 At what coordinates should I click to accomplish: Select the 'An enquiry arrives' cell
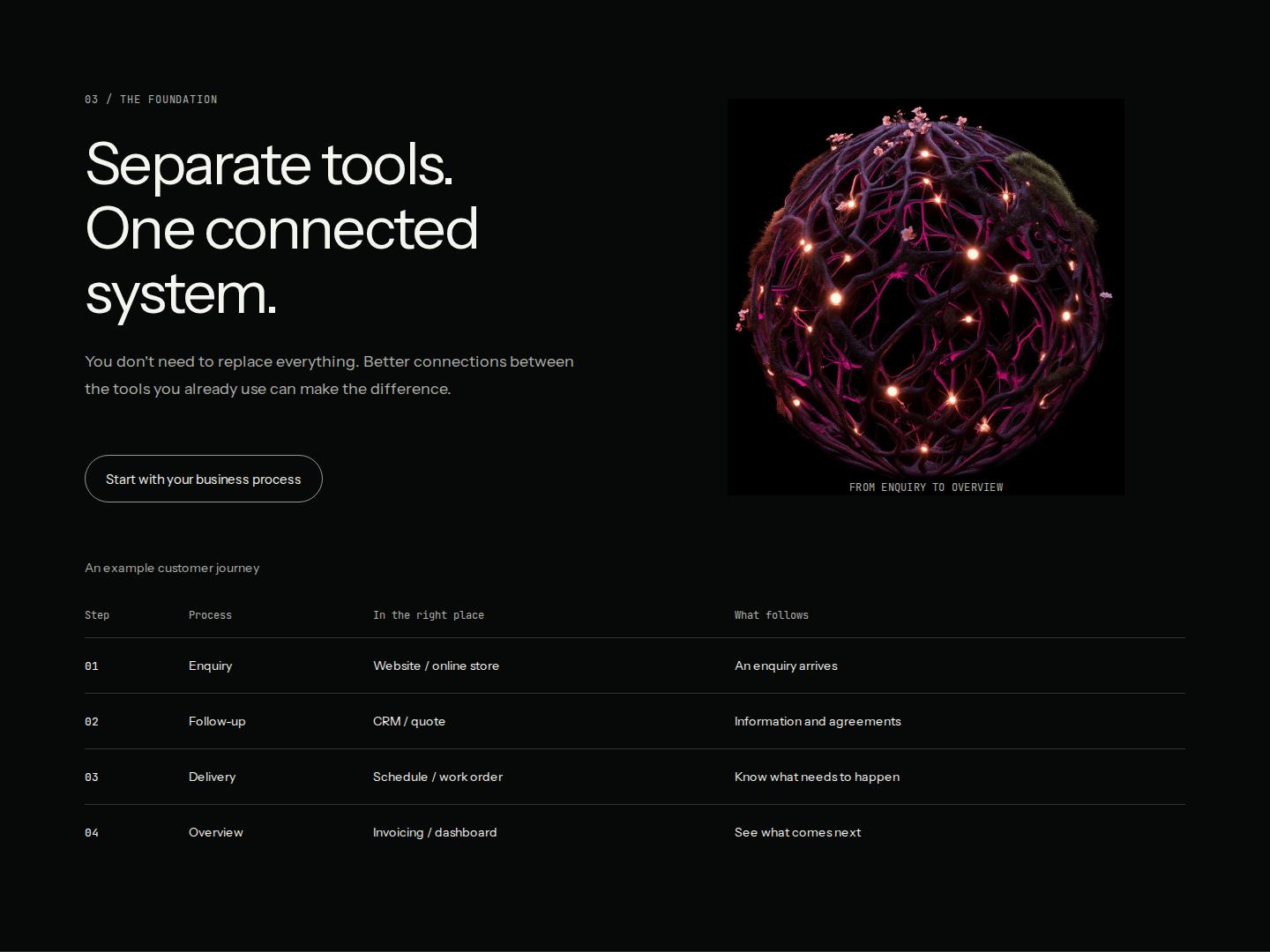click(786, 666)
